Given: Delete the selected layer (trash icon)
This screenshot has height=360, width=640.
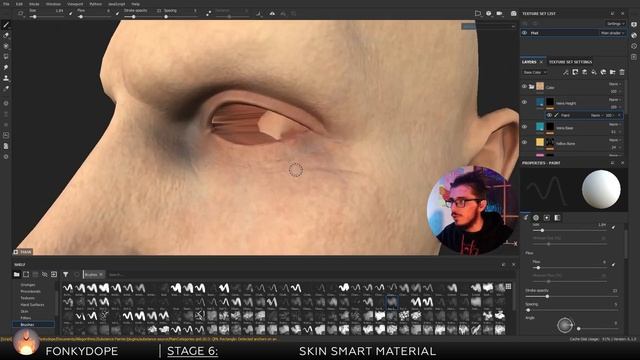Looking at the screenshot, I should pyautogui.click(x=622, y=72).
